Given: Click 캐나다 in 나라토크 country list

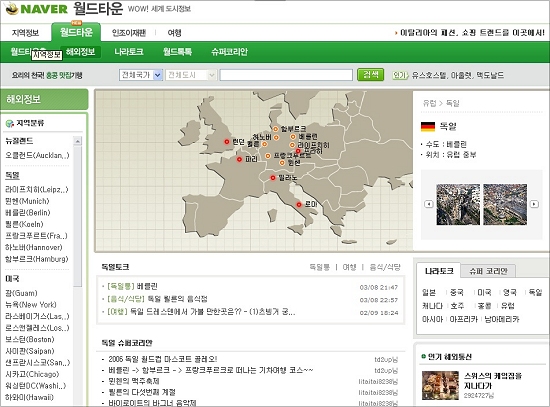Looking at the screenshot, I should (x=432, y=306).
